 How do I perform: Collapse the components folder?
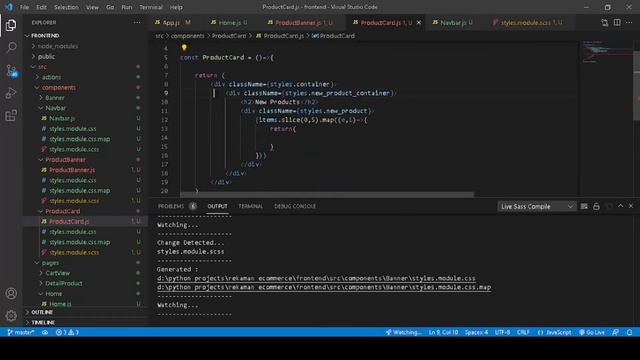tap(85, 87)
